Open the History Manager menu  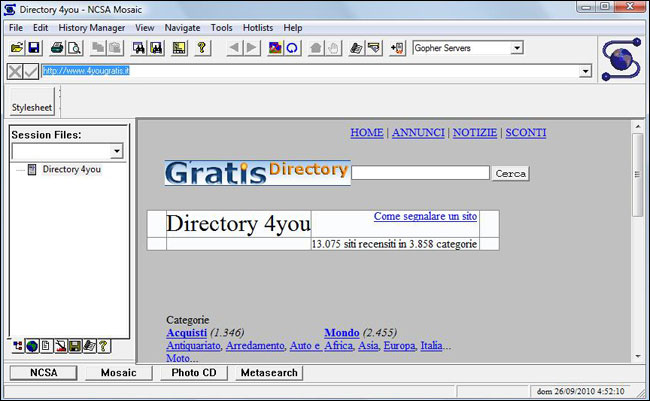[x=92, y=28]
